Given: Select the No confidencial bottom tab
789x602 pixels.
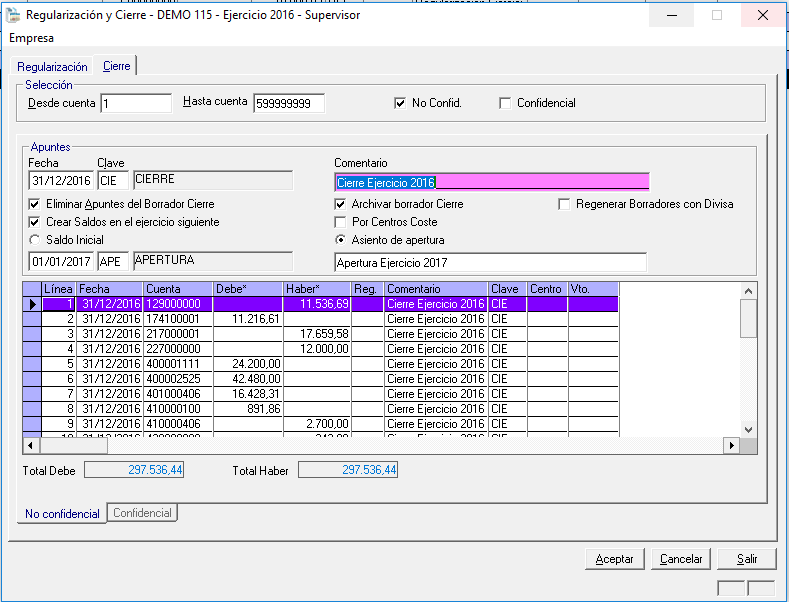Looking at the screenshot, I should pos(62,513).
